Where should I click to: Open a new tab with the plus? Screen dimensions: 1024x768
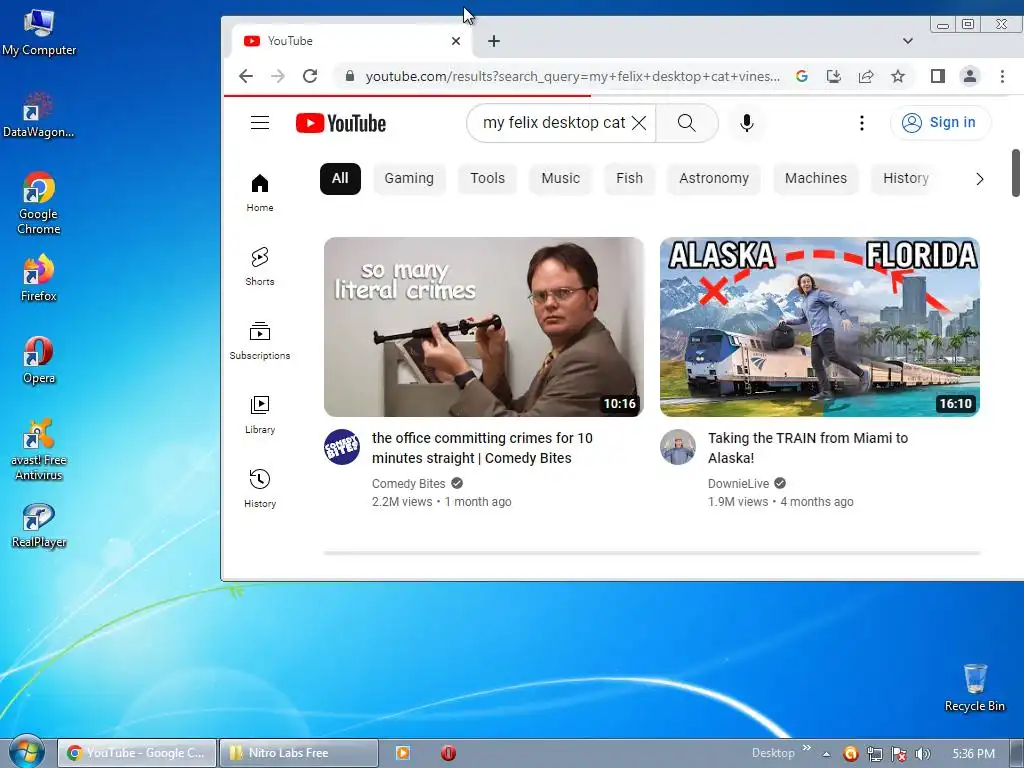(x=494, y=41)
